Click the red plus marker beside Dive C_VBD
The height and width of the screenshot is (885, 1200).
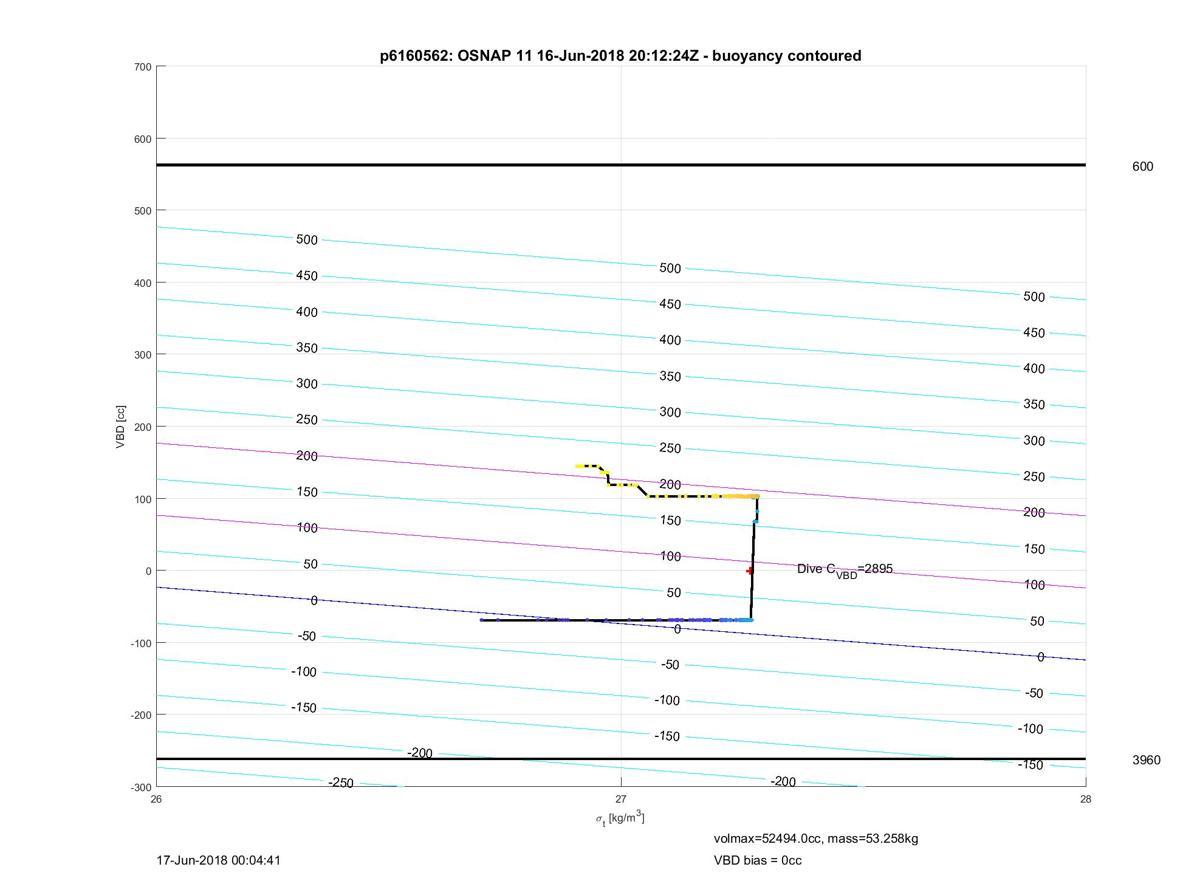click(x=750, y=571)
